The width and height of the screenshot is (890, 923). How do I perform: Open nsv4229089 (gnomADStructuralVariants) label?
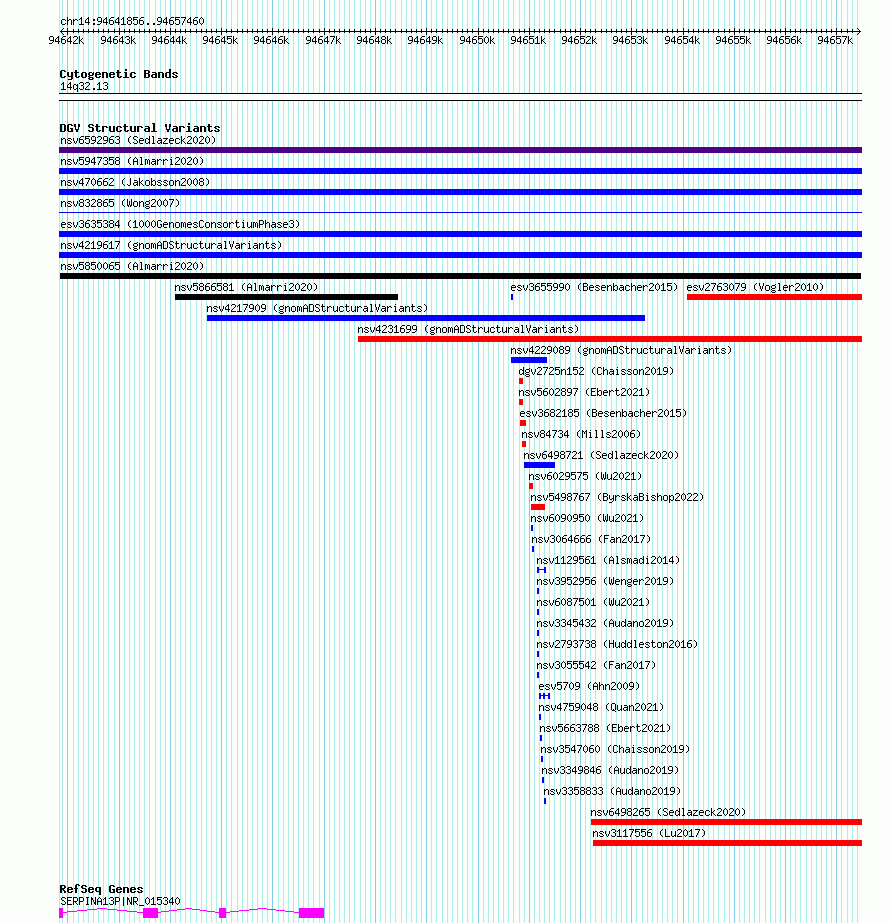(621, 350)
